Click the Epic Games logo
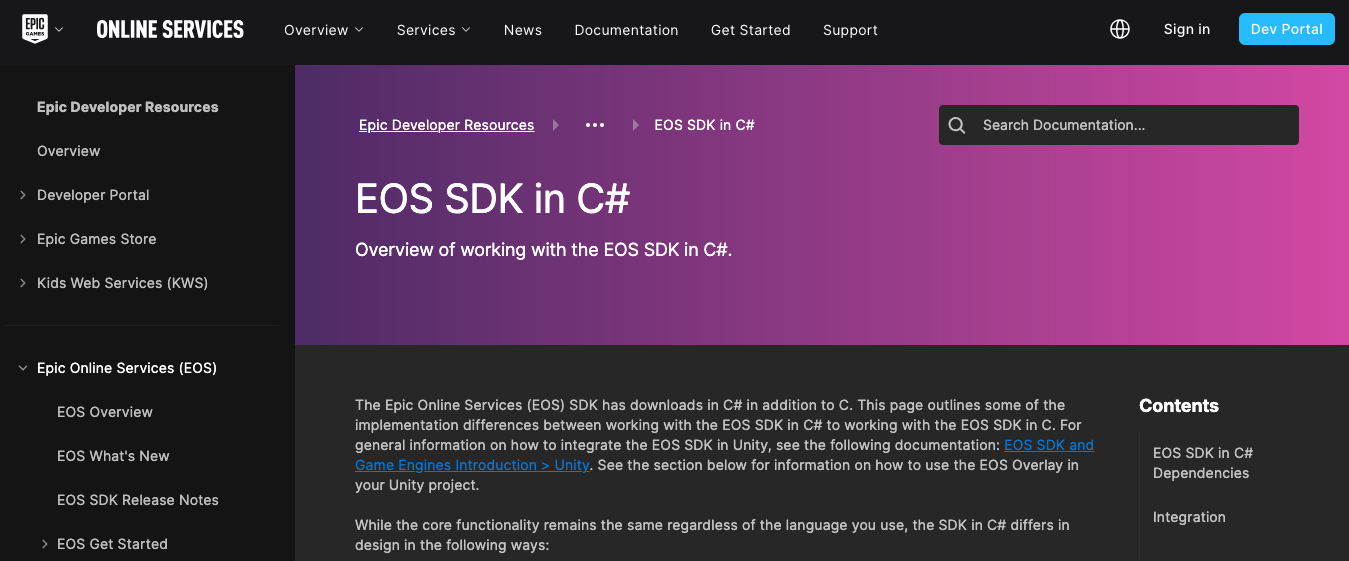Screen dimensions: 1349x561 (35, 29)
